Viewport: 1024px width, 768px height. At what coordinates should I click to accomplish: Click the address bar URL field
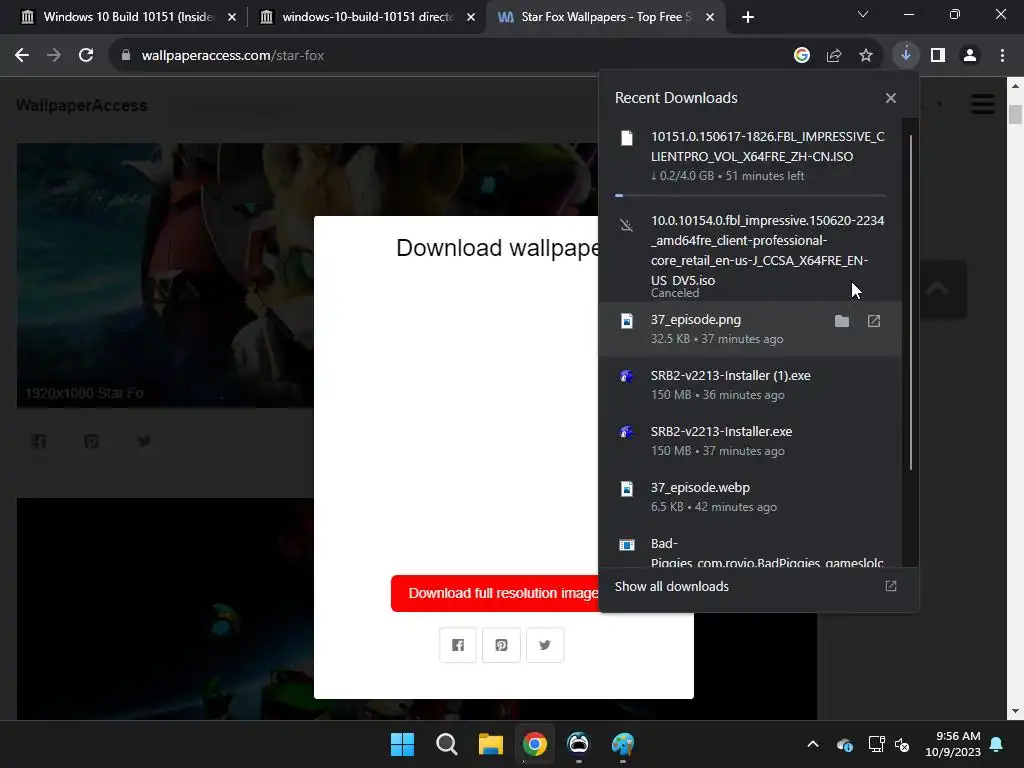tap(451, 56)
